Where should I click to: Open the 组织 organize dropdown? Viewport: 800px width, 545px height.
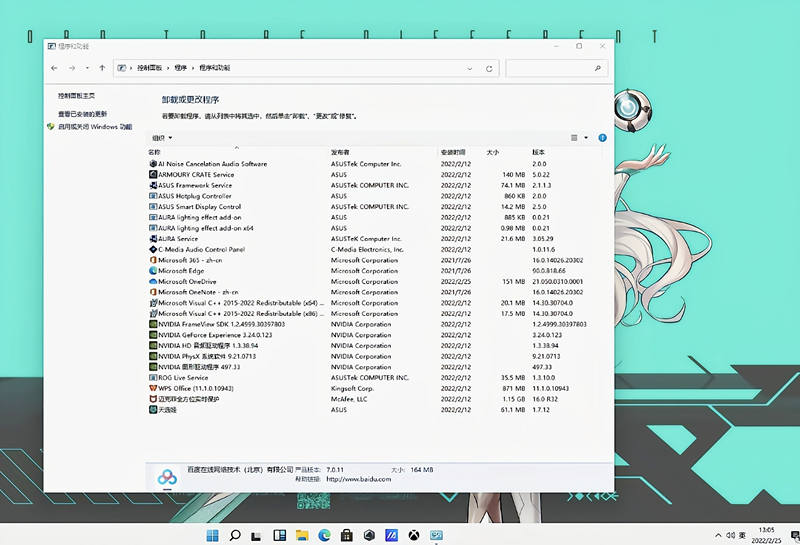162,138
